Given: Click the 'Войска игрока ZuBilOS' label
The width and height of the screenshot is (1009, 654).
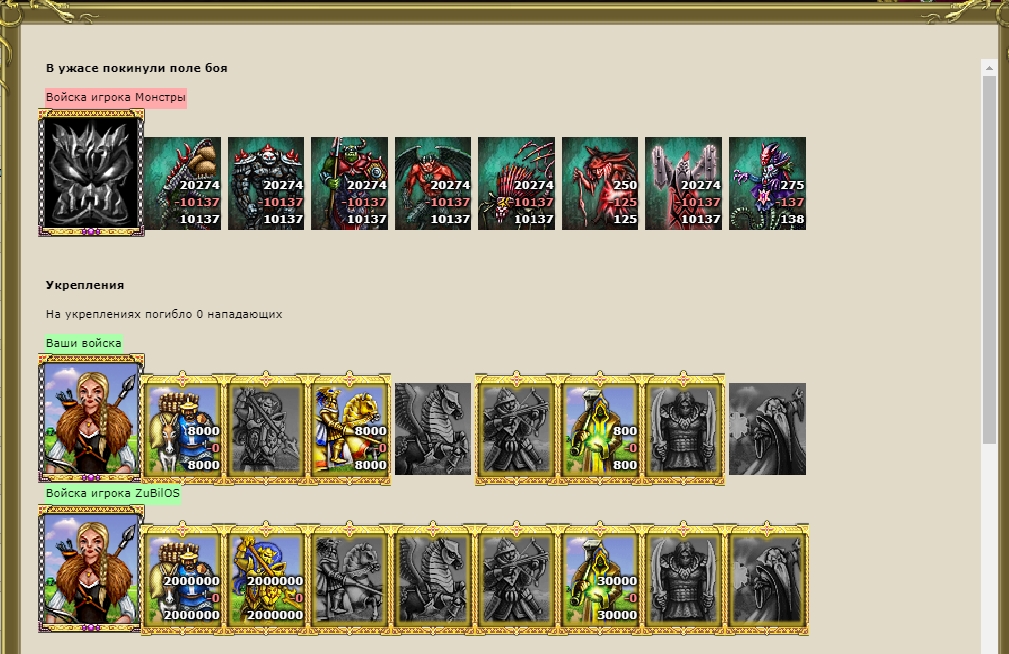Looking at the screenshot, I should tap(113, 494).
